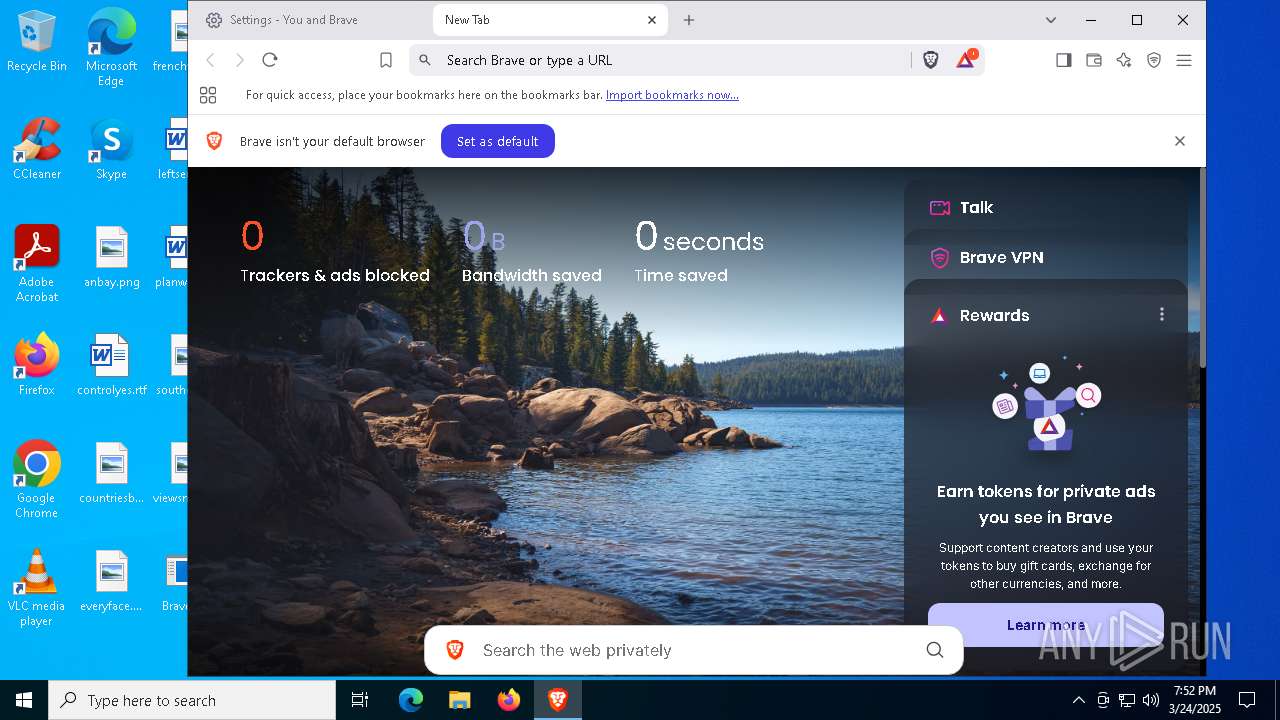Expand the tab search chevron

[x=1051, y=20]
